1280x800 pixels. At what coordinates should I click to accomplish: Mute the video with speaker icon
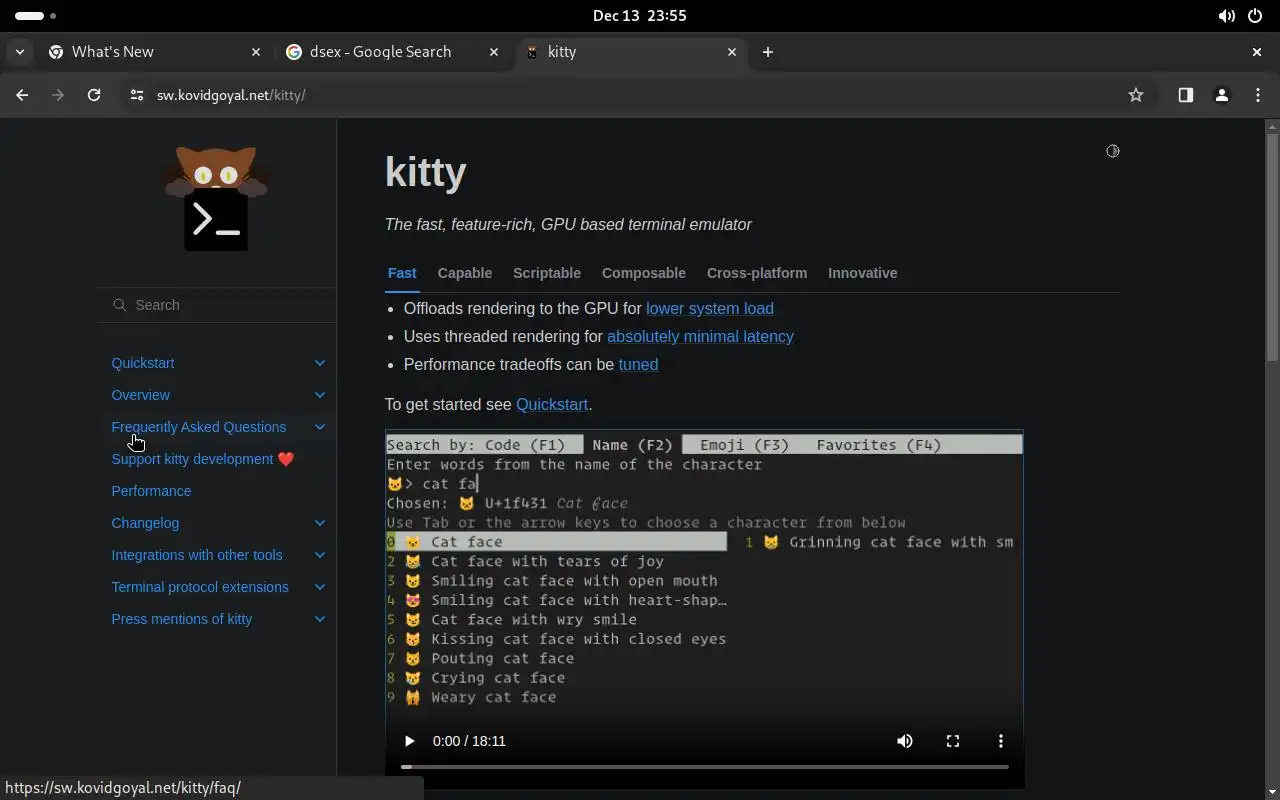click(x=905, y=741)
